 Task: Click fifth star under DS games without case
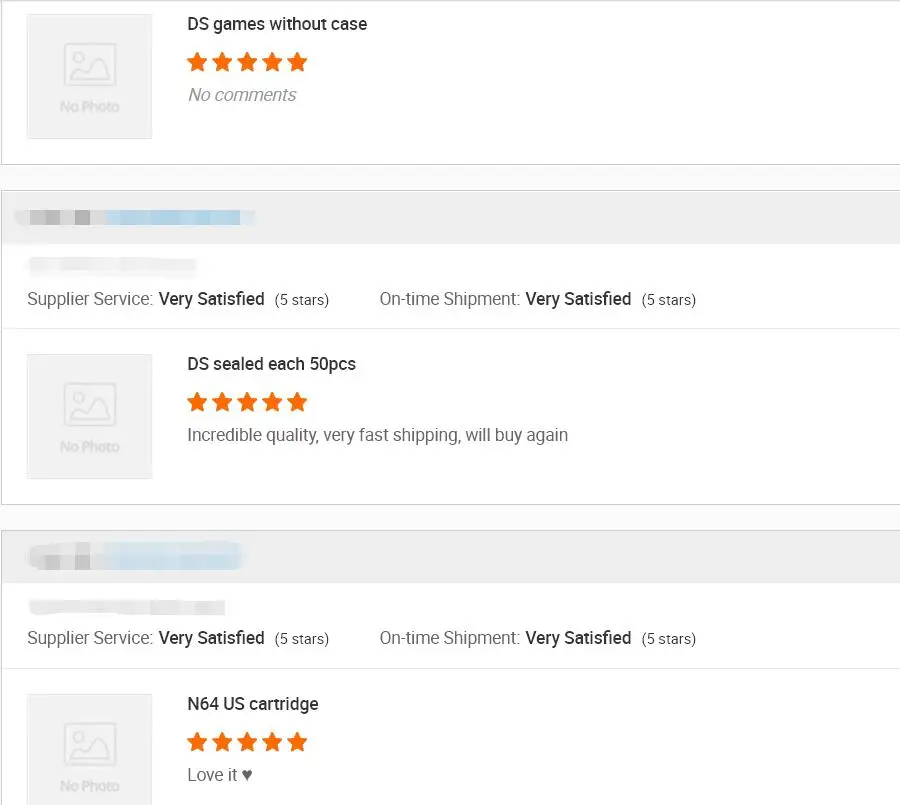click(x=297, y=63)
